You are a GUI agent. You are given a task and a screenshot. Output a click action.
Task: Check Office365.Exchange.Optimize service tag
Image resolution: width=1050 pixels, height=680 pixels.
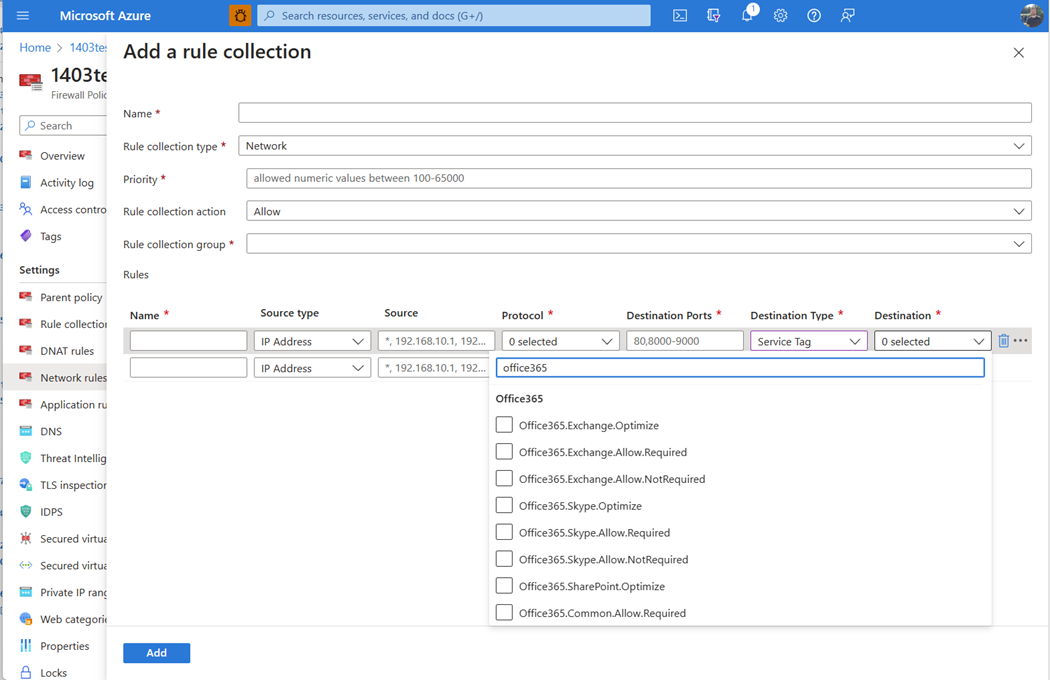tap(504, 425)
